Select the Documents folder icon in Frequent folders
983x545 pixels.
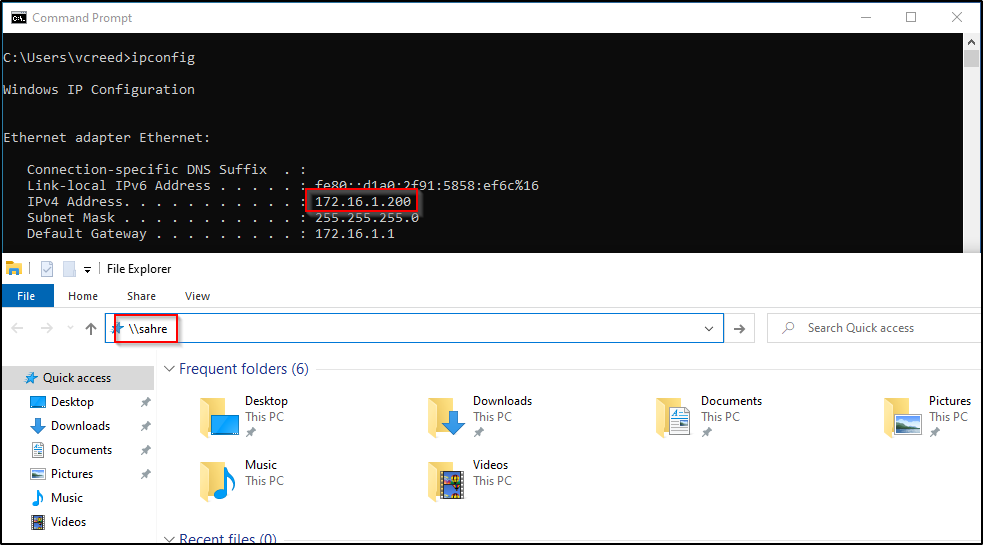(x=675, y=417)
